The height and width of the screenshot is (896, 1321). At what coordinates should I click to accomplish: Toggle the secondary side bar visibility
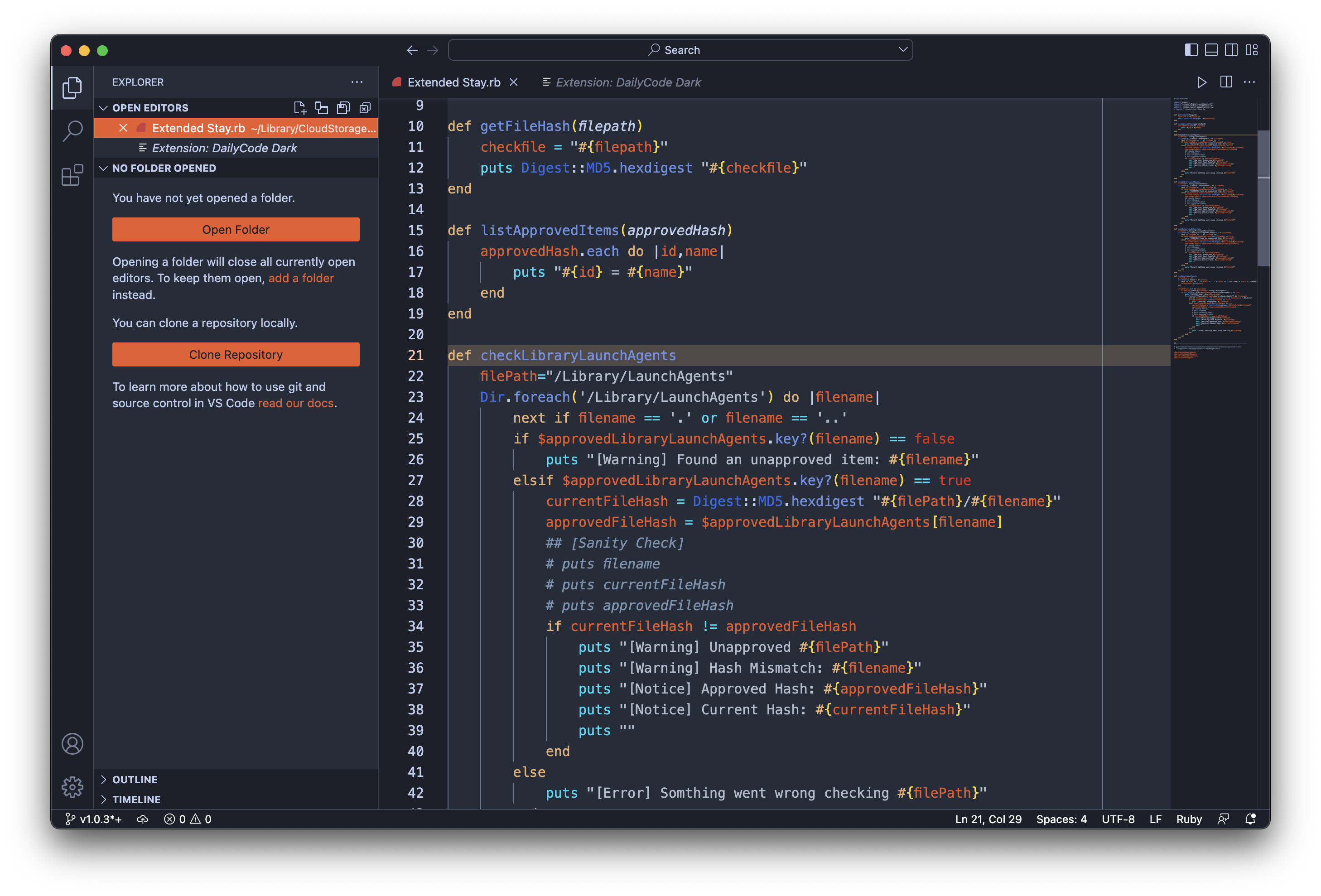point(1231,50)
